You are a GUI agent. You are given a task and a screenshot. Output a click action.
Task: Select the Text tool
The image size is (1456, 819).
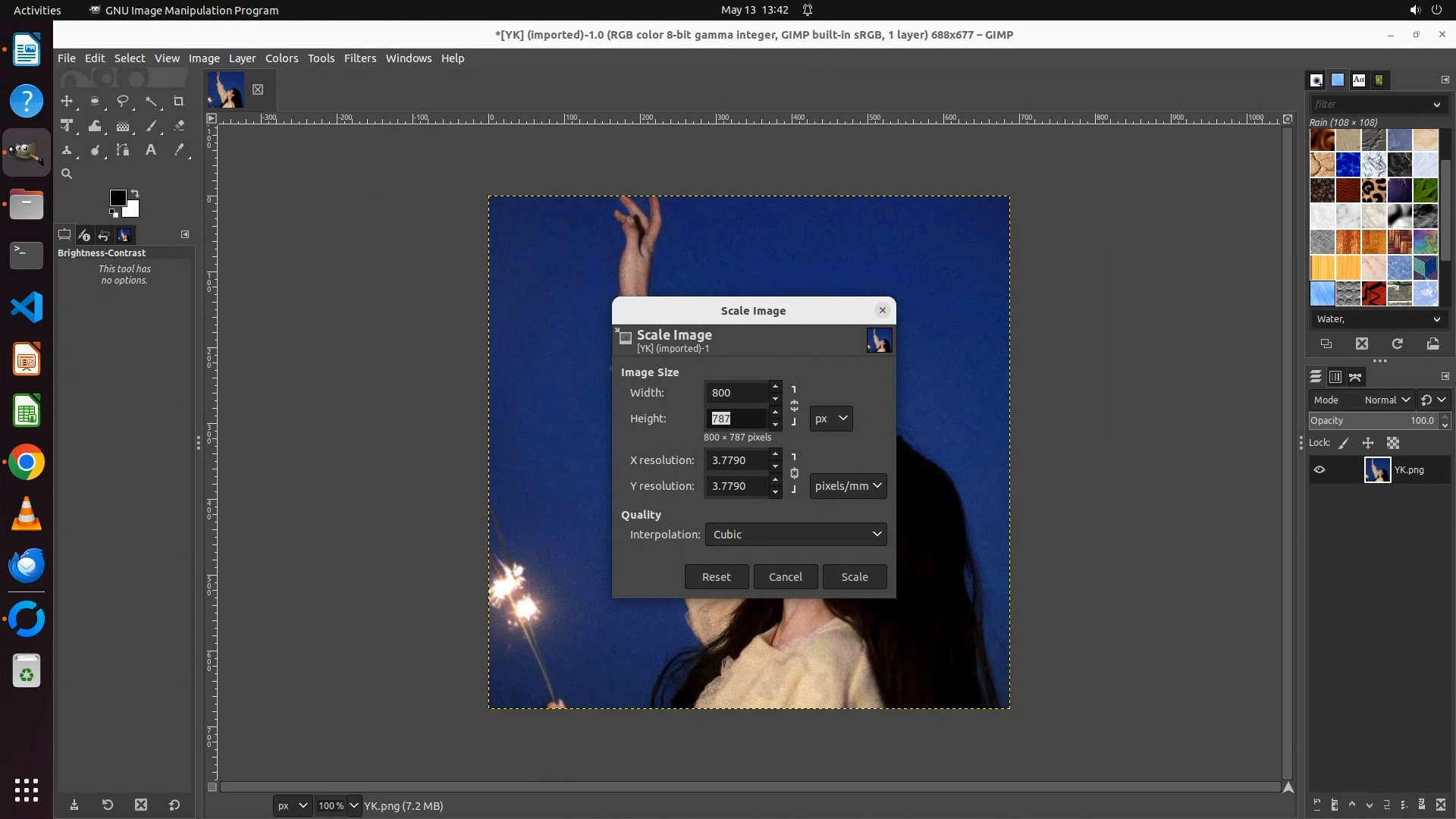[151, 150]
